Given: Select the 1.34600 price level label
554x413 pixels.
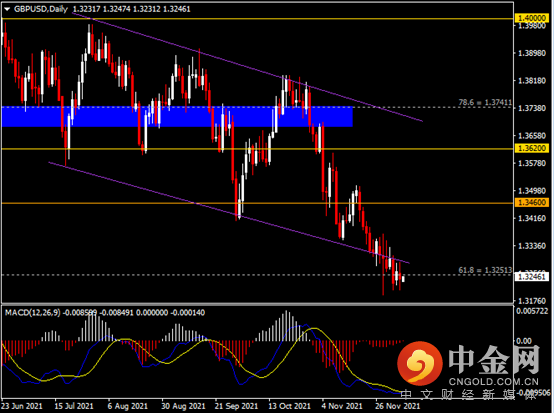Looking at the screenshot, I should [532, 202].
